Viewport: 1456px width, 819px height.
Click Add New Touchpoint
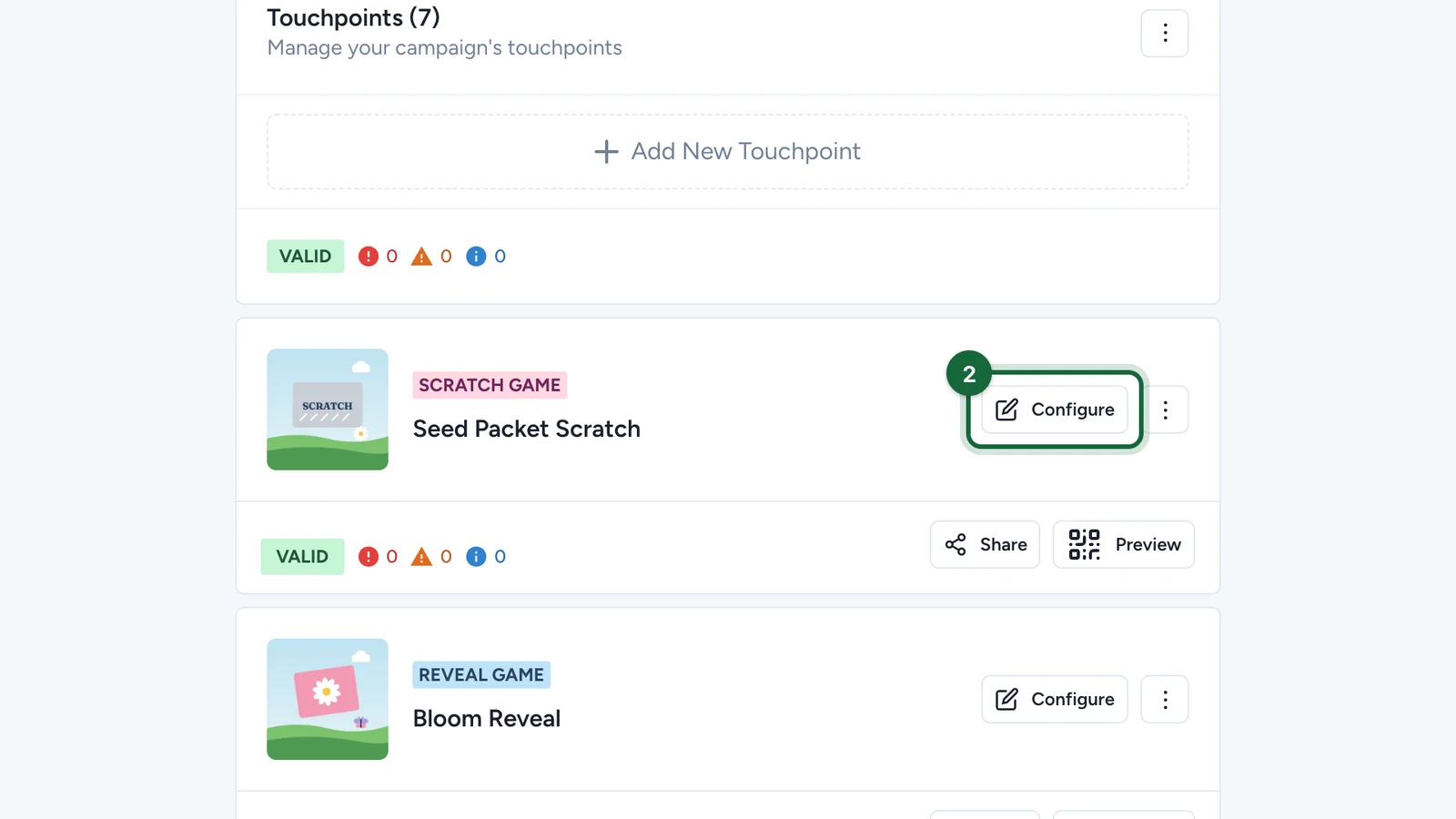[727, 152]
